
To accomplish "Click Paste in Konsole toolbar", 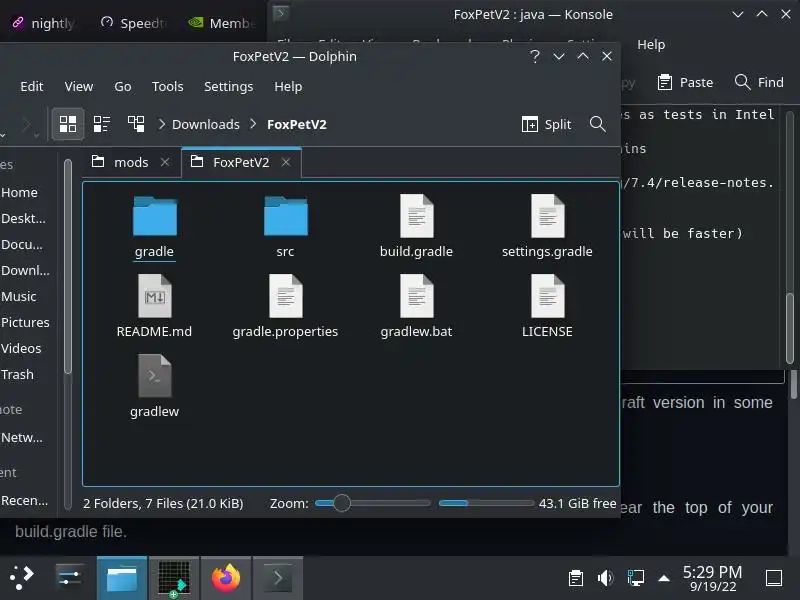I will (x=685, y=82).
